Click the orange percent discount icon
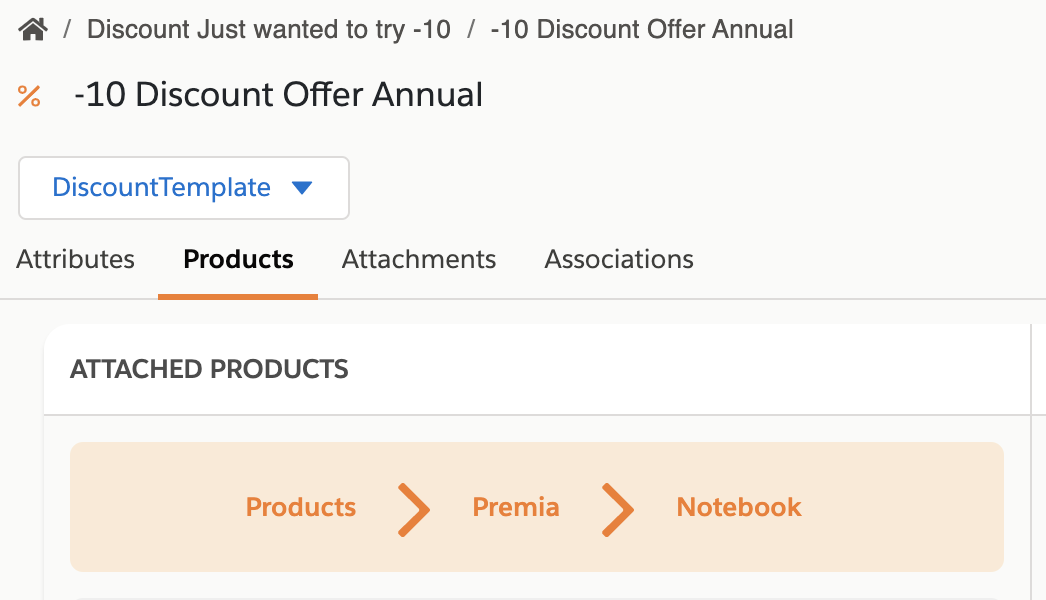Viewport: 1046px width, 600px height. point(29,96)
